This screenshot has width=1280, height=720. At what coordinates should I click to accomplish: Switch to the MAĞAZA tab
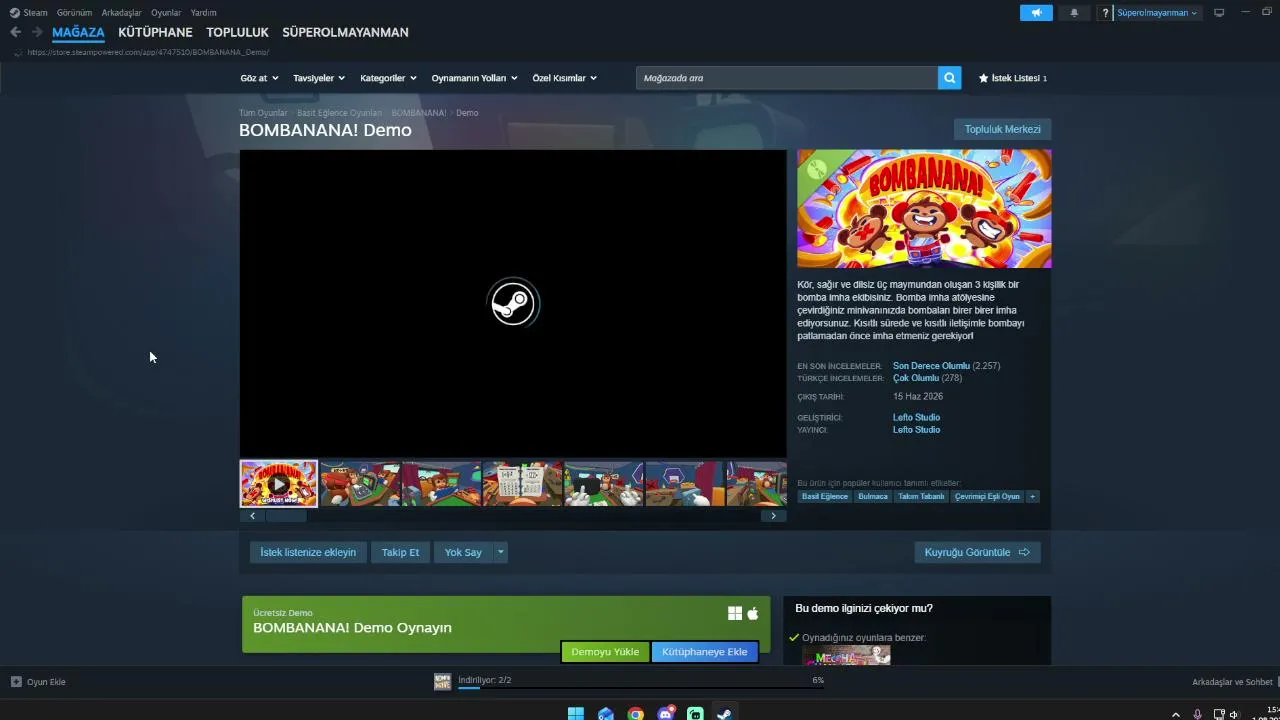(78, 32)
